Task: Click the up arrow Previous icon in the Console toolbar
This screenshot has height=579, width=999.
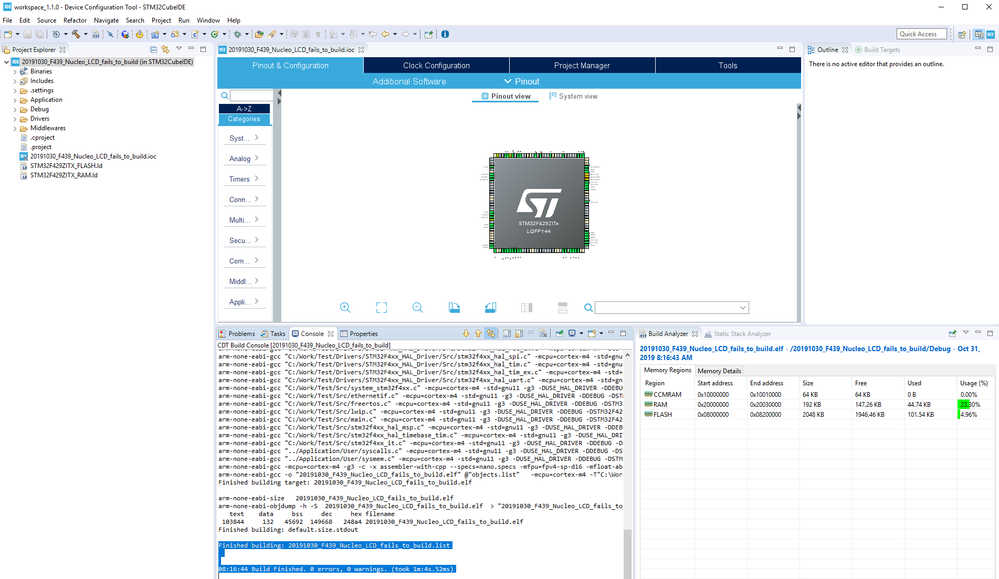Action: tap(478, 333)
